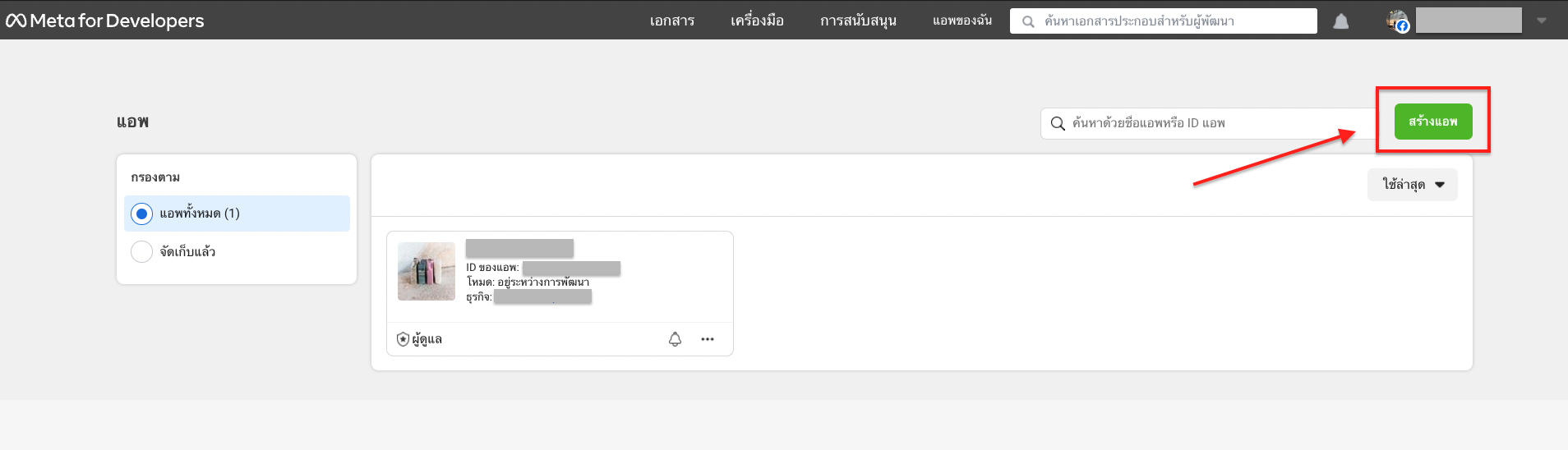Screen dimensions: 1568x450
Task: Click the กรองตาม heading
Action: pyautogui.click(x=155, y=177)
